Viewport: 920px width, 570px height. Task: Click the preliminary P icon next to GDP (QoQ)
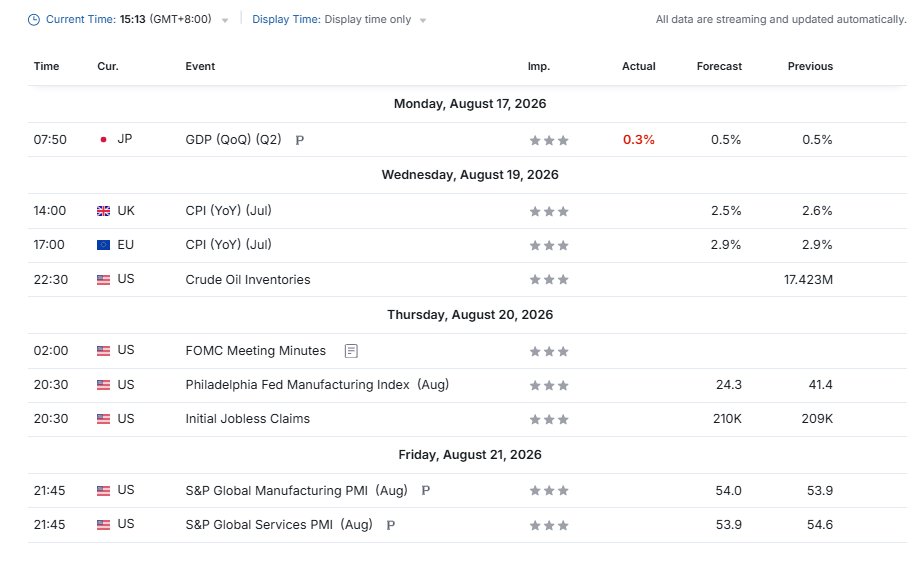pos(299,140)
